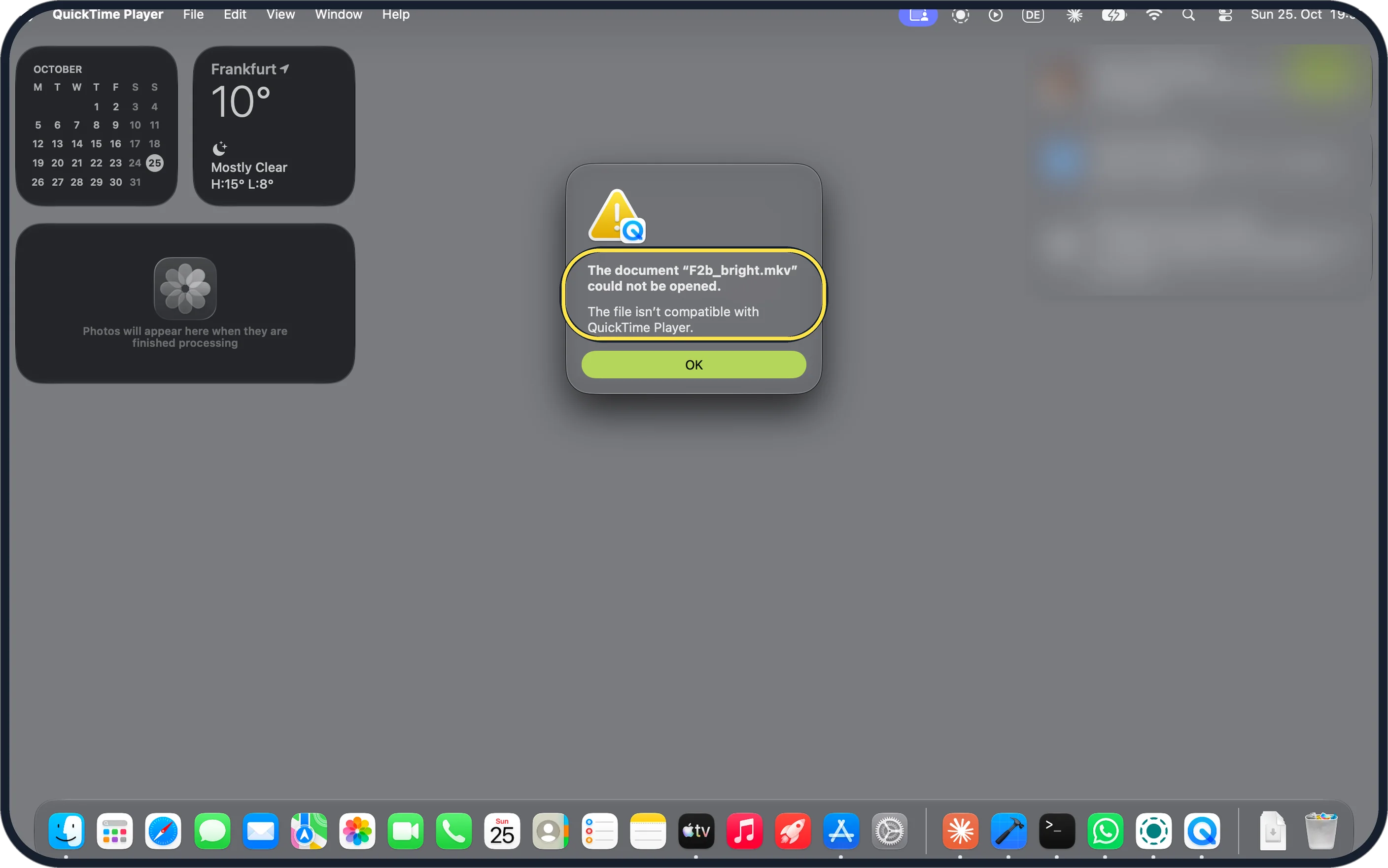Click day 31 in the calendar widget
Image resolution: width=1388 pixels, height=868 pixels.
tap(135, 182)
